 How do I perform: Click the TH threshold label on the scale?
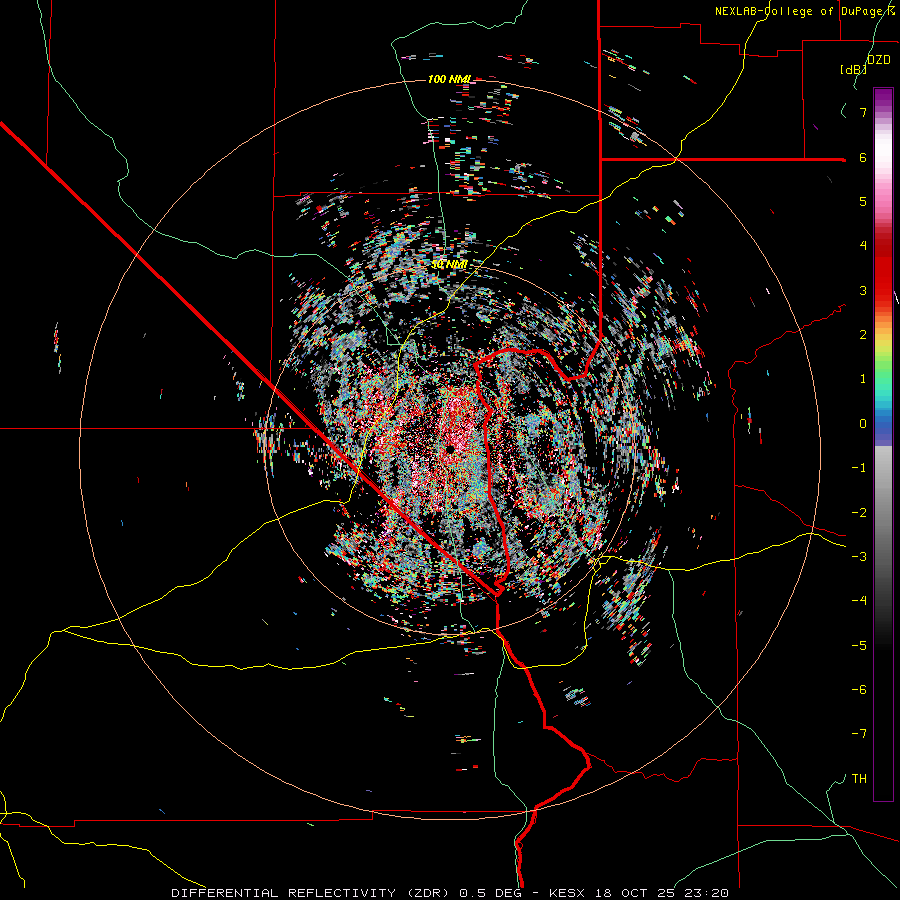point(859,778)
